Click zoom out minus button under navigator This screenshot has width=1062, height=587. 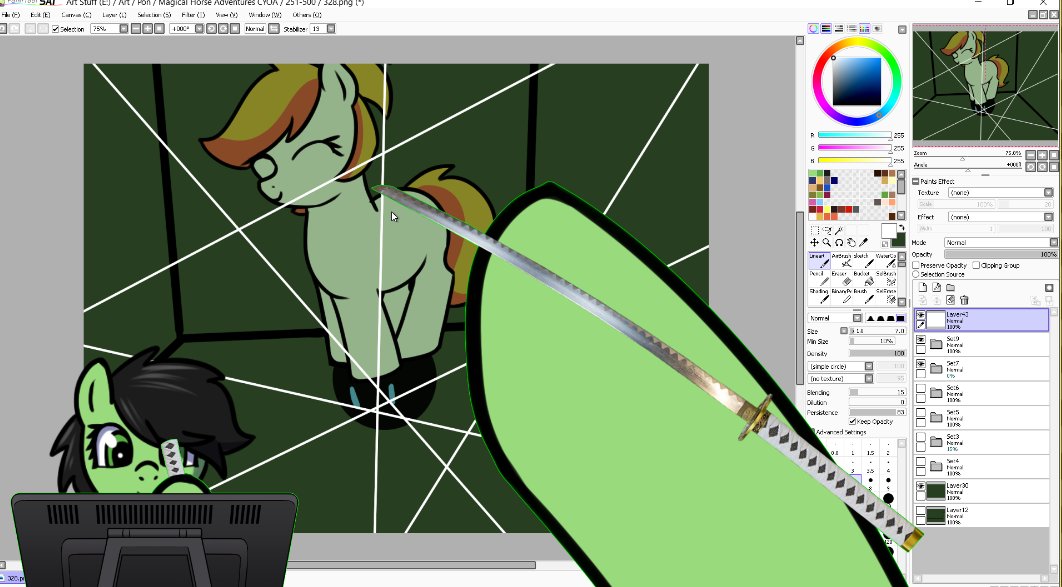point(1032,155)
